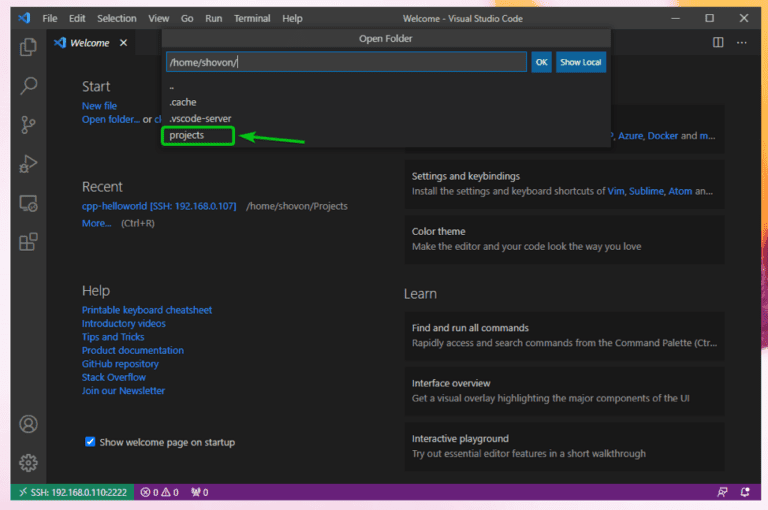This screenshot has width=768, height=510.
Task: Click the VS Code logo in title bar
Action: click(x=24, y=18)
